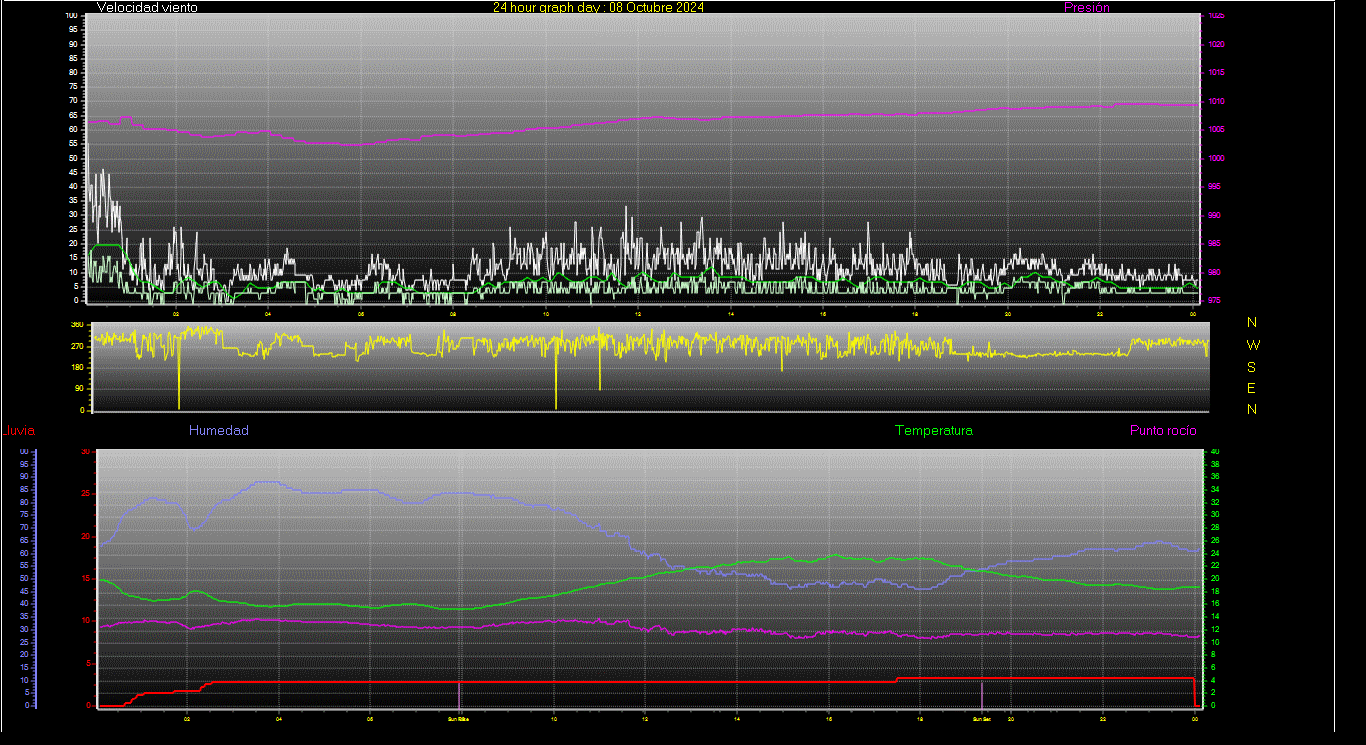
Task: Click the '180' value on the direction axis
Action: (77, 367)
